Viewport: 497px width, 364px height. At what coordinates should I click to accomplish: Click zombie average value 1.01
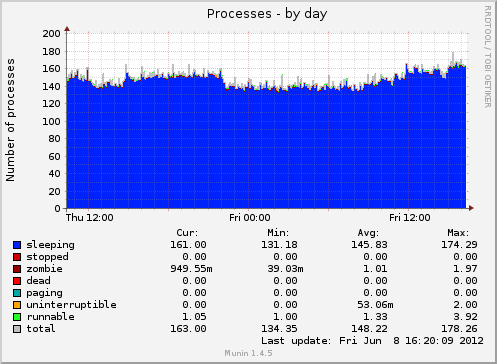375,269
